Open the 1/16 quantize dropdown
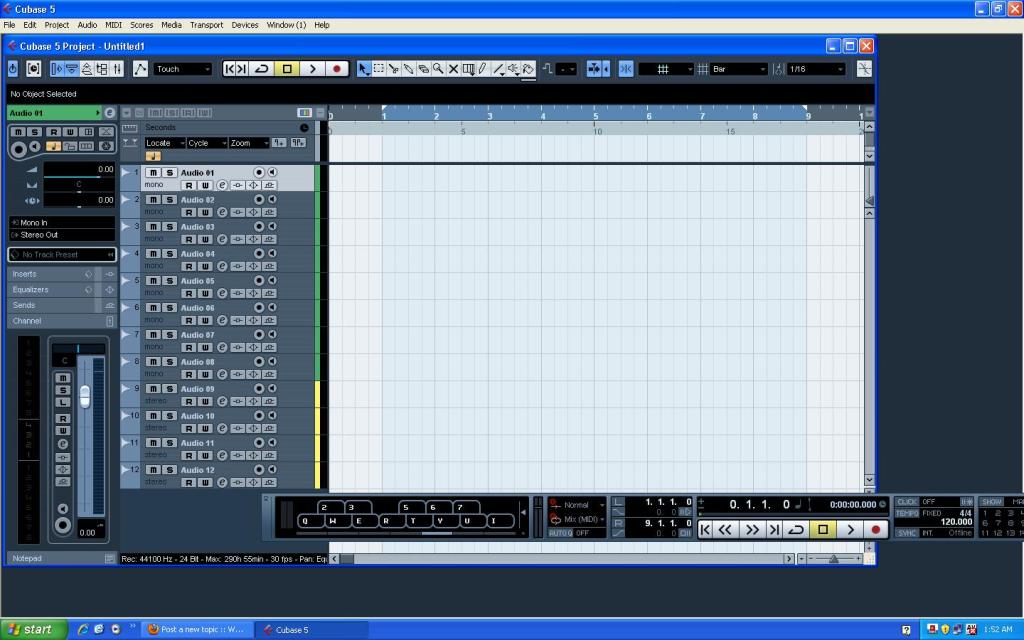 click(x=816, y=69)
